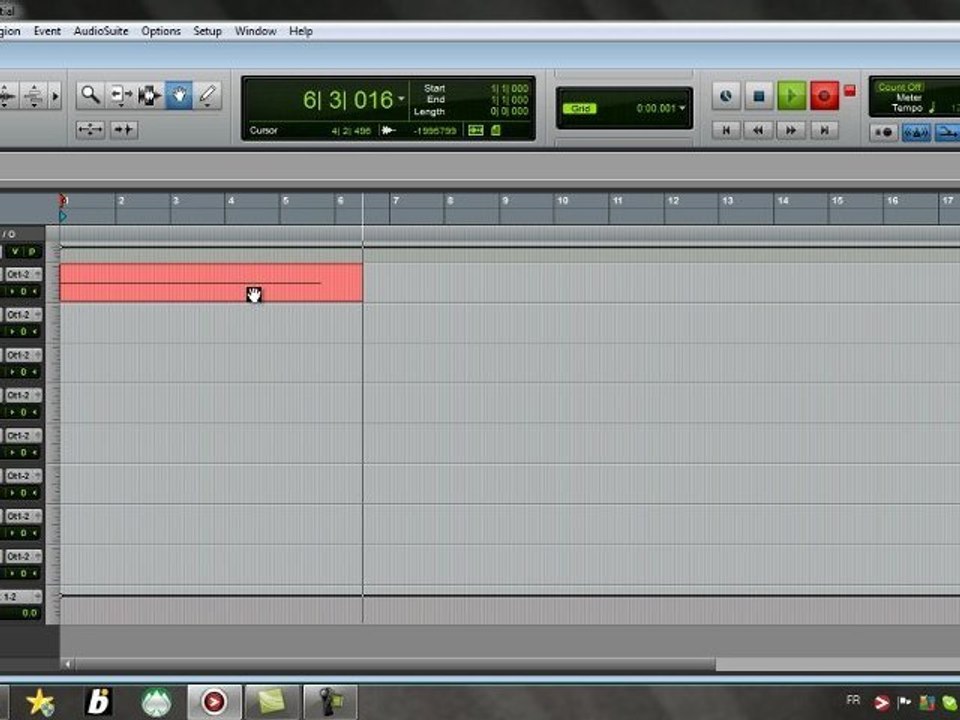The width and height of the screenshot is (960, 720).
Task: Toggle the V button on the top track
Action: point(15,252)
